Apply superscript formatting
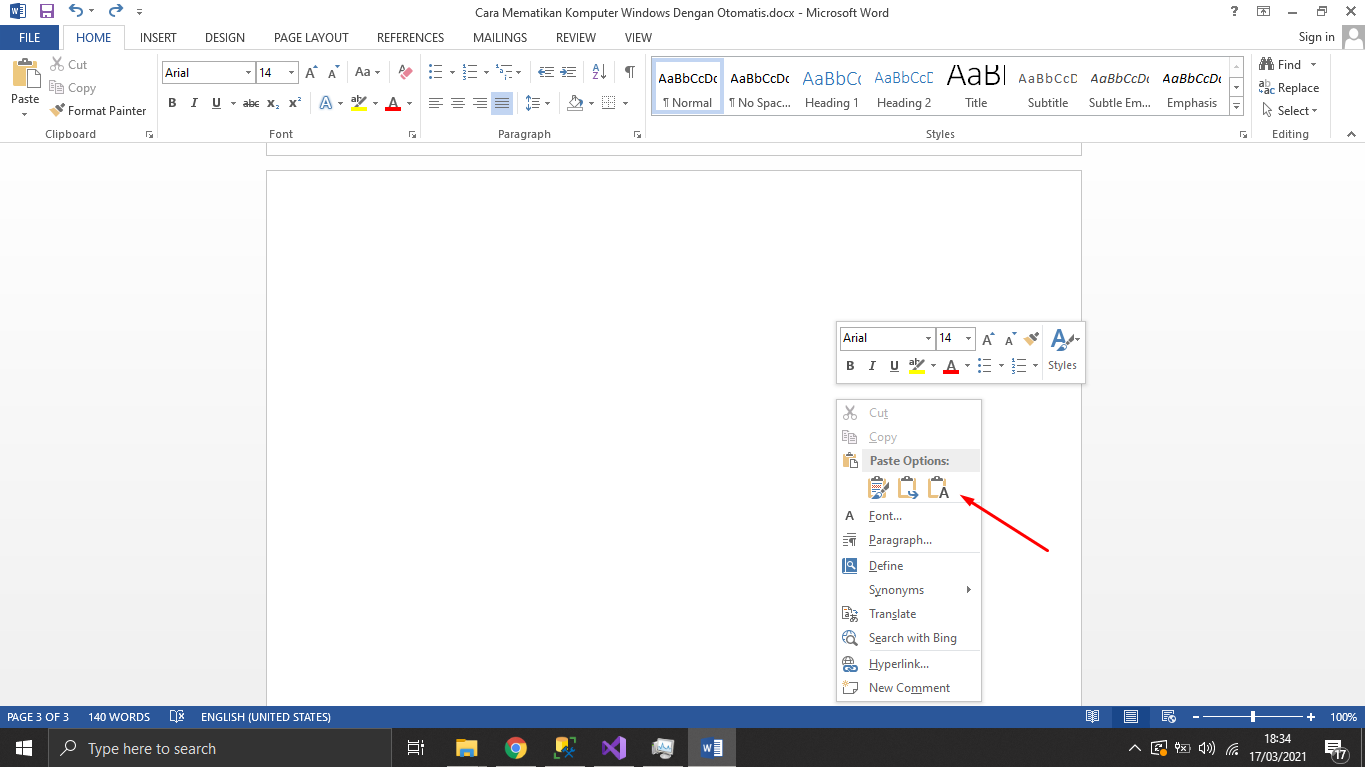Viewport: 1365px width, 767px height. pos(295,103)
